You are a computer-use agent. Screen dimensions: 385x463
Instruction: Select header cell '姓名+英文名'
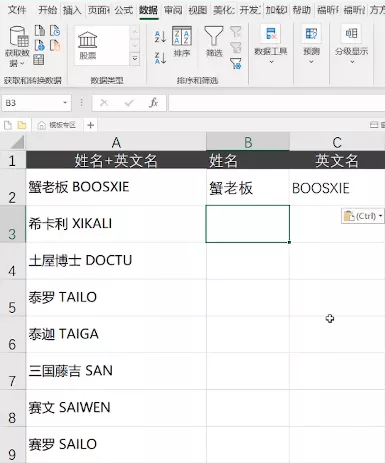pos(116,160)
